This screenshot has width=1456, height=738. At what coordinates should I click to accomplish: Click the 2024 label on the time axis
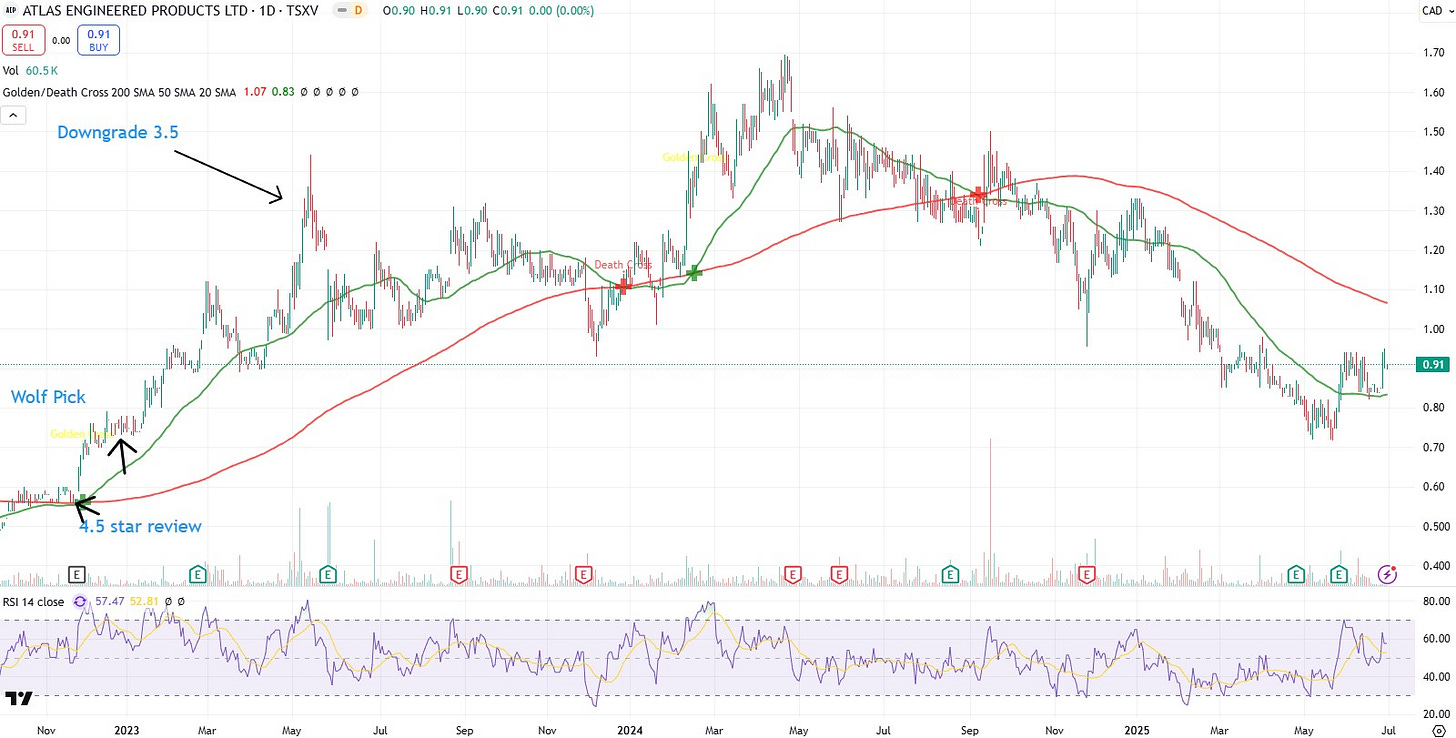630,731
